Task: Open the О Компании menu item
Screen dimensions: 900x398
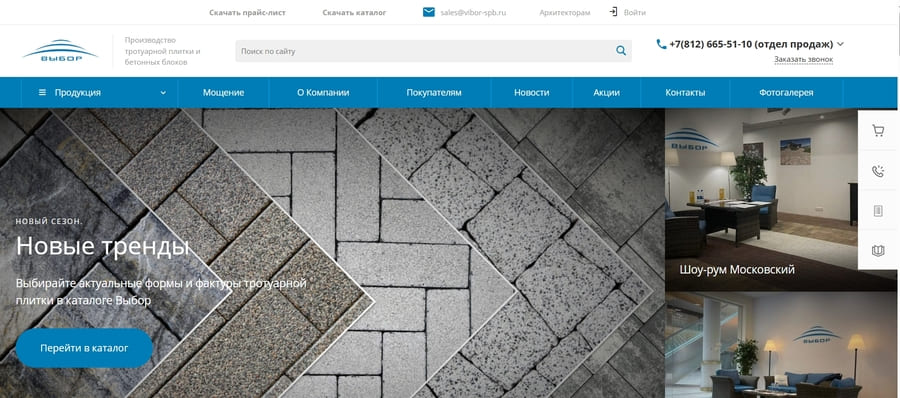Action: pos(323,92)
